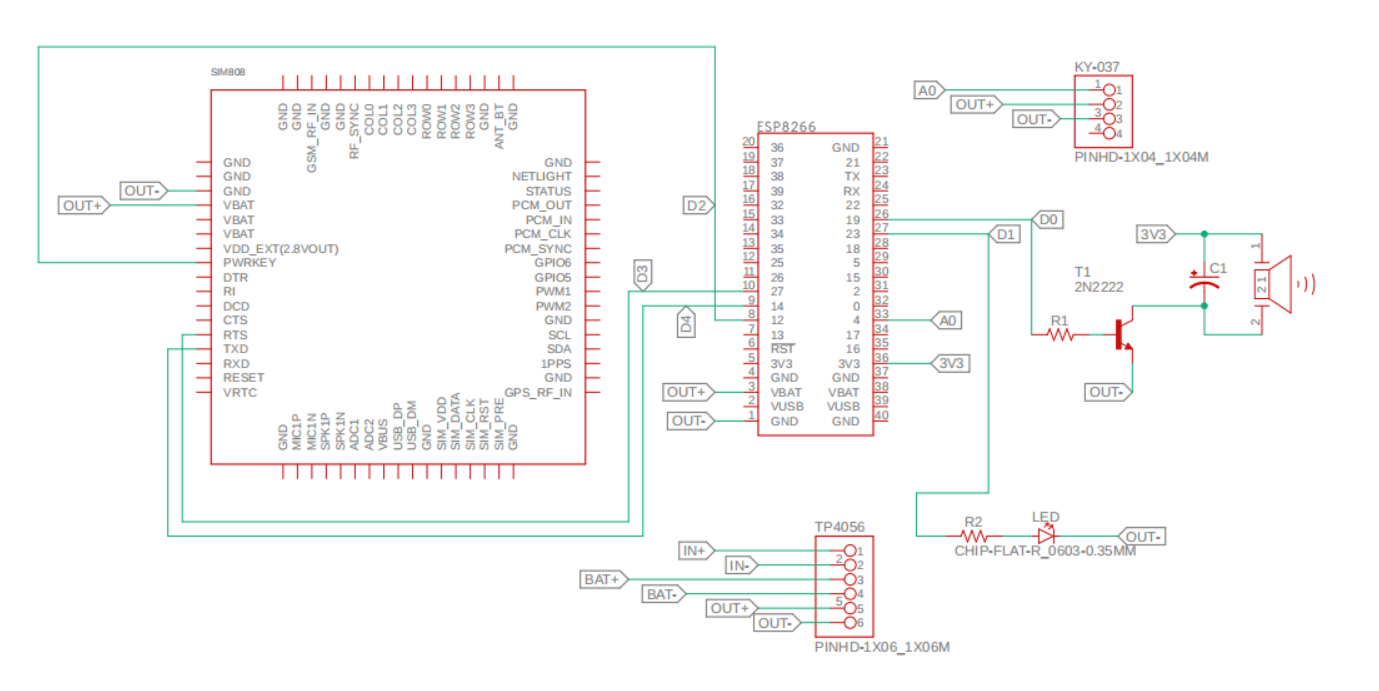Select the TX pin name on ESP8266
1379x691 pixels.
(x=852, y=176)
